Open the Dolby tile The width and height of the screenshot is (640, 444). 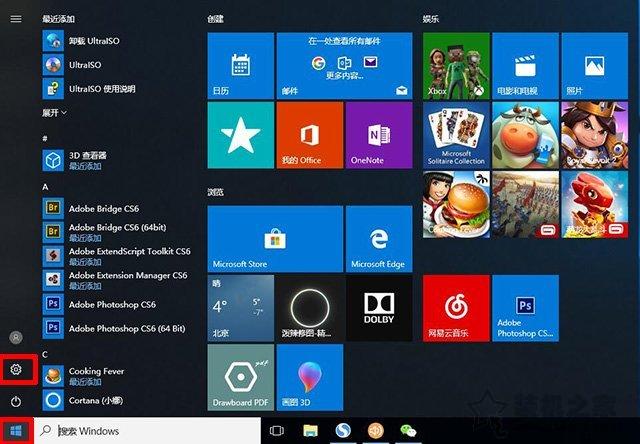point(379,308)
